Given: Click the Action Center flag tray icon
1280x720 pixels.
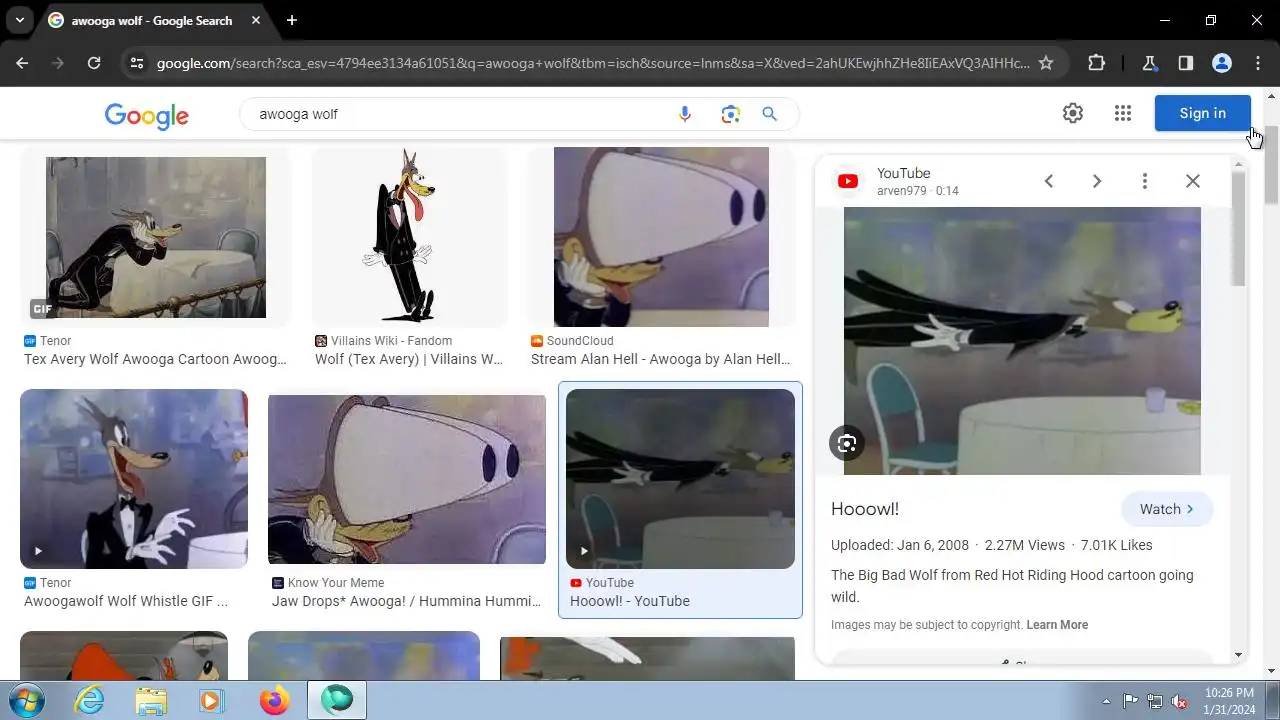Looking at the screenshot, I should 1130,701.
